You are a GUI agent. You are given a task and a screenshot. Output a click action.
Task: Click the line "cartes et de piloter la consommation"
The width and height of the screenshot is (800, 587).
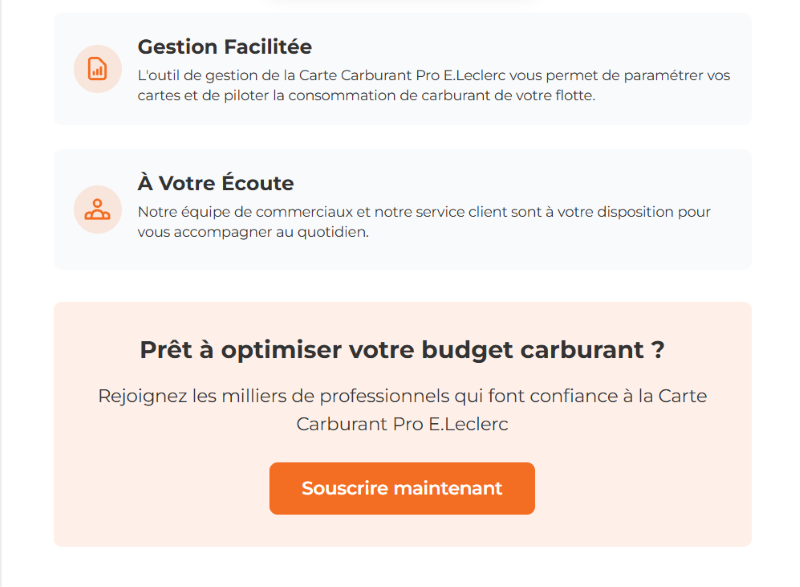[x=366, y=96]
